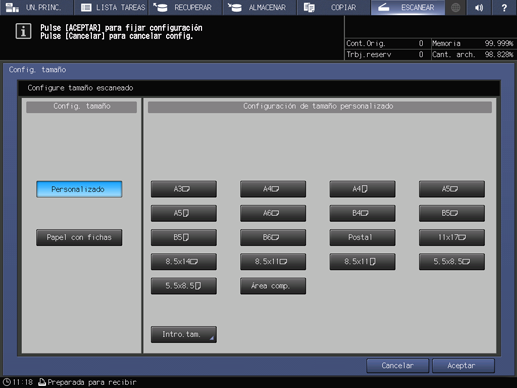Image resolution: width=517 pixels, height=388 pixels.
Task: Choose A5 landscape size
Action: 452,189
